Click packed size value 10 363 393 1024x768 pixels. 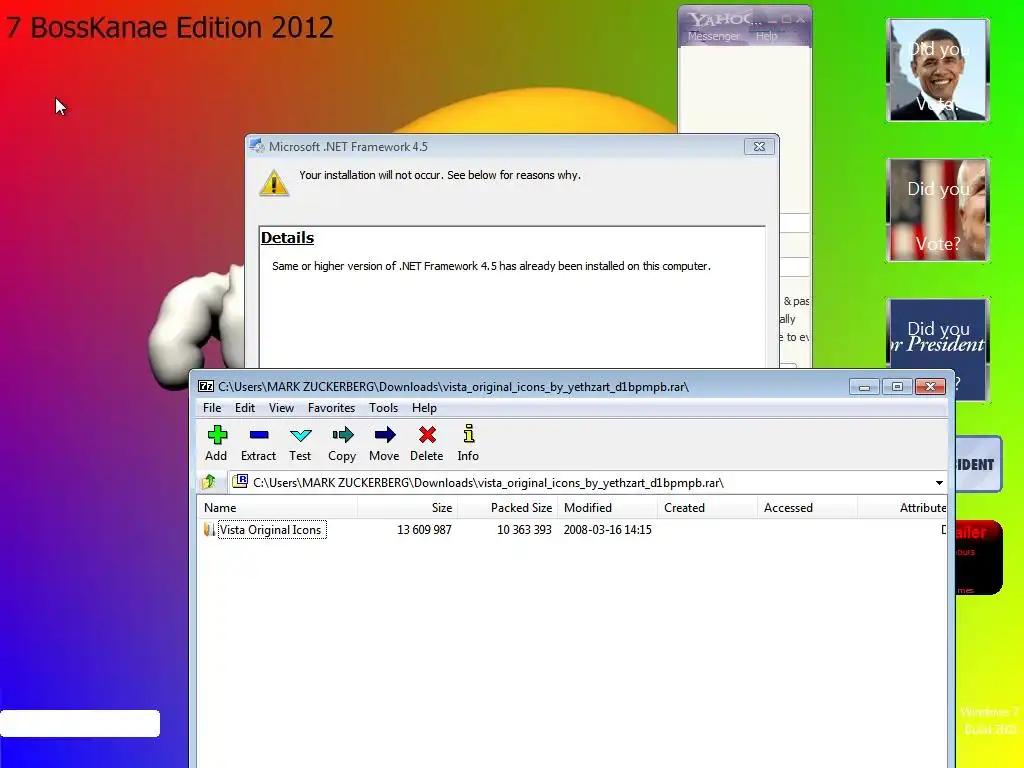coord(524,530)
